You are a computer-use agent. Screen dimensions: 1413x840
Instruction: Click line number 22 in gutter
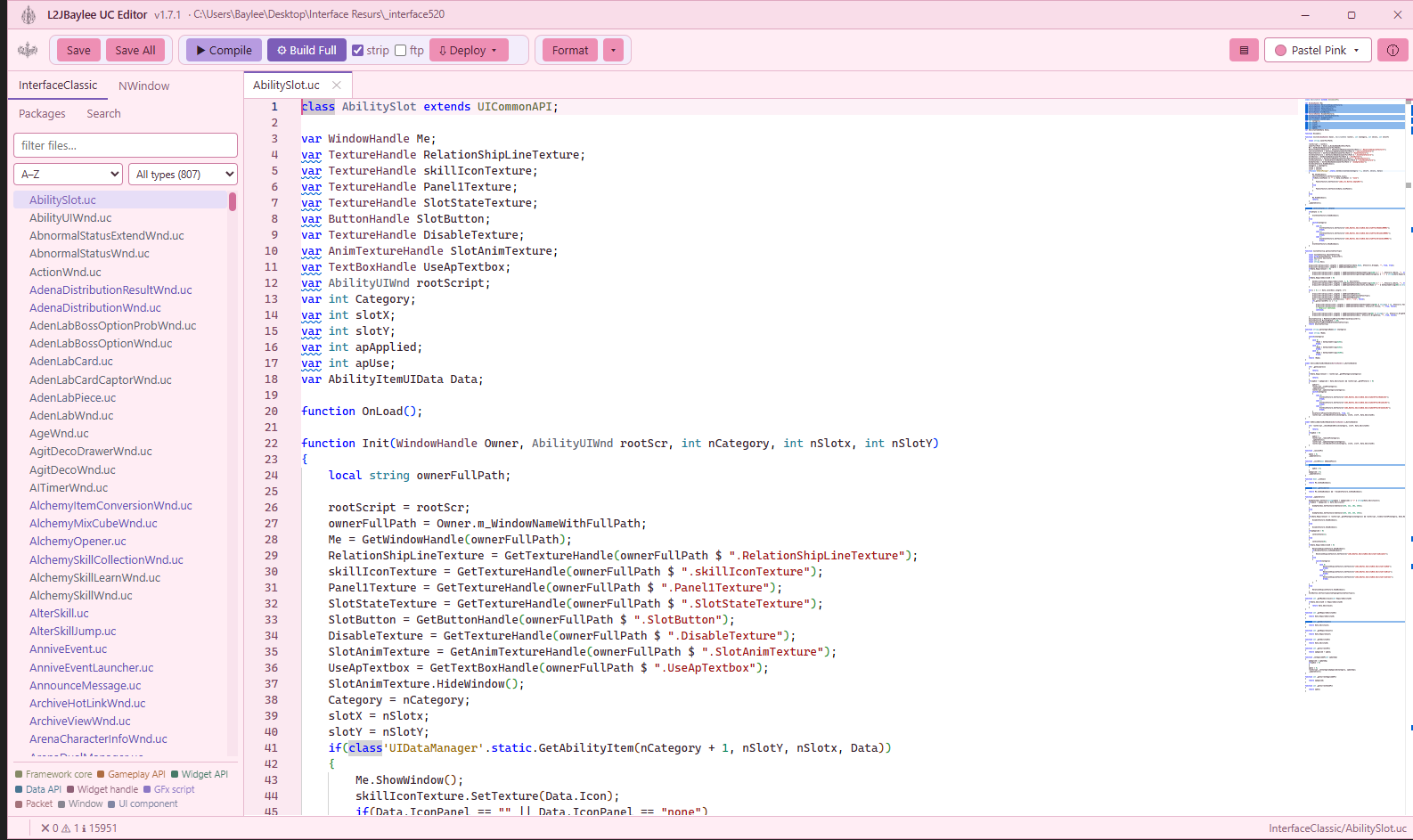tap(271, 443)
